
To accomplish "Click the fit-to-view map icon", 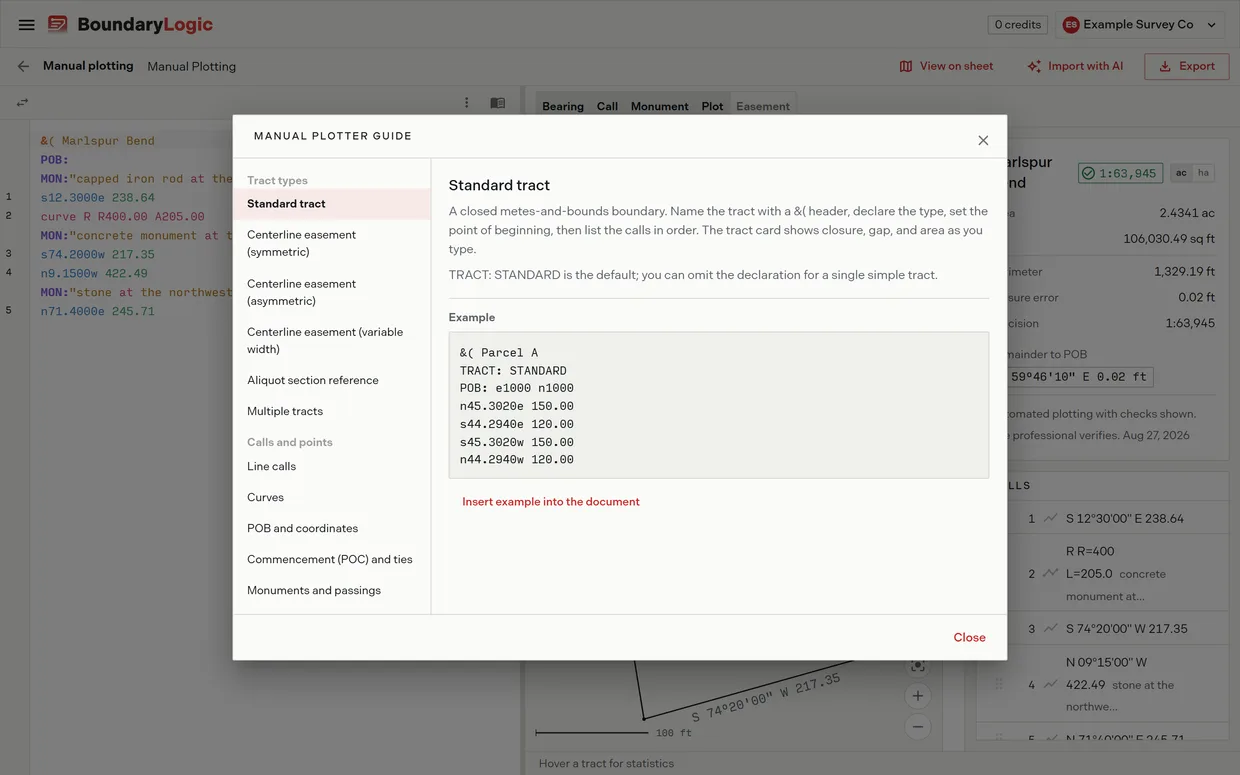I will point(918,666).
